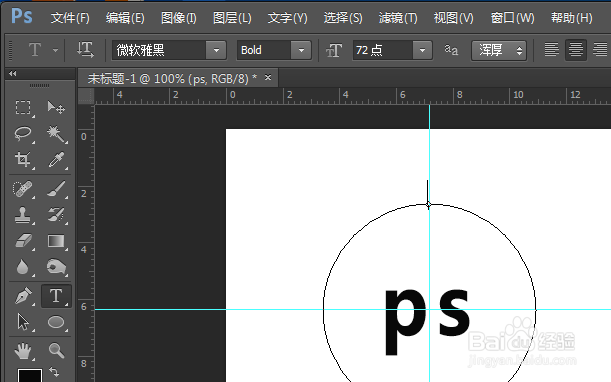Viewport: 611px width, 382px height.
Task: Select the History Brush tool
Action: (x=56, y=215)
